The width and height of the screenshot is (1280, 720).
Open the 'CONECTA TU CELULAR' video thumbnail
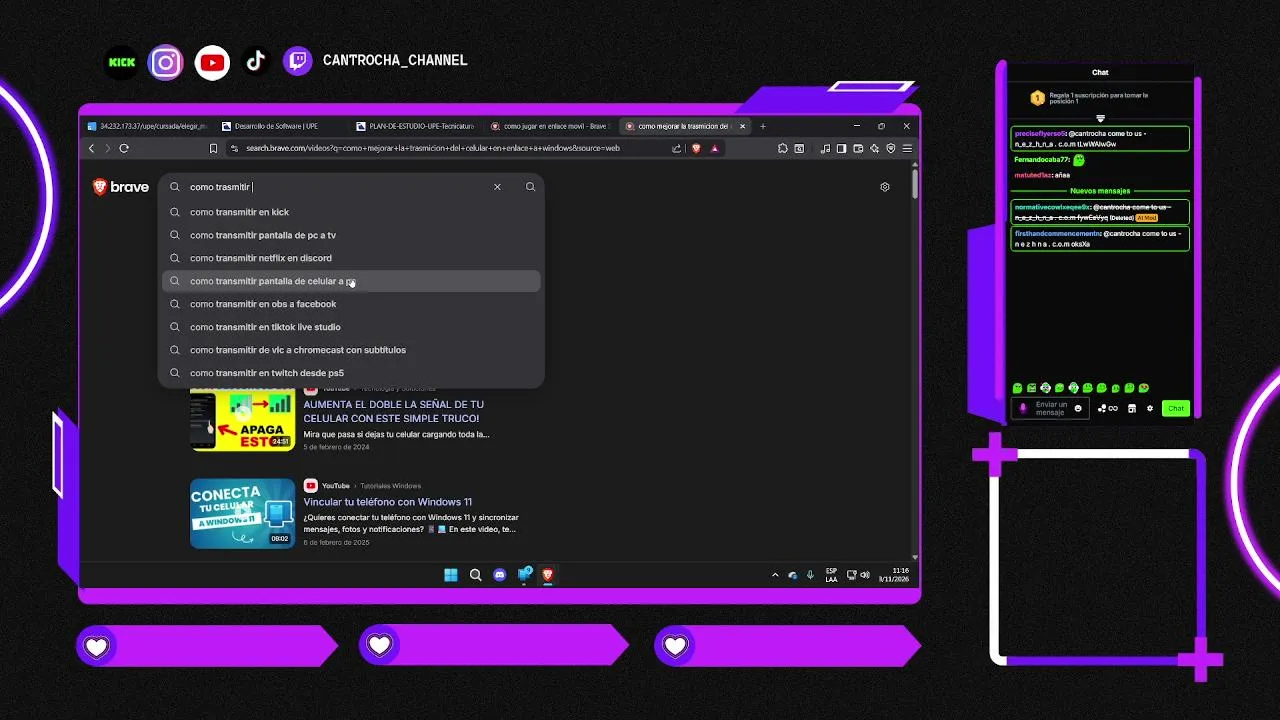click(243, 513)
